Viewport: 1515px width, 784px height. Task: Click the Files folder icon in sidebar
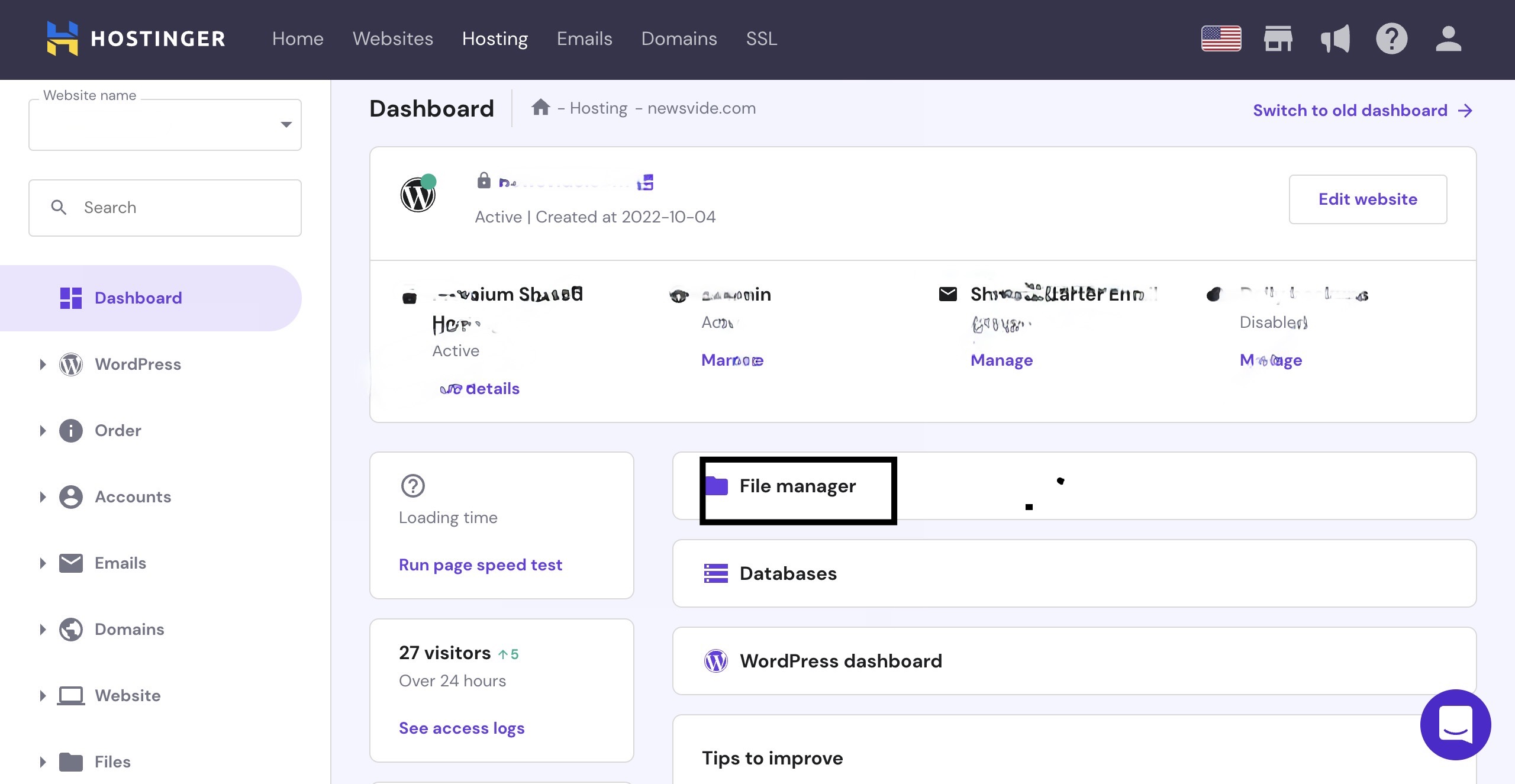[71, 762]
